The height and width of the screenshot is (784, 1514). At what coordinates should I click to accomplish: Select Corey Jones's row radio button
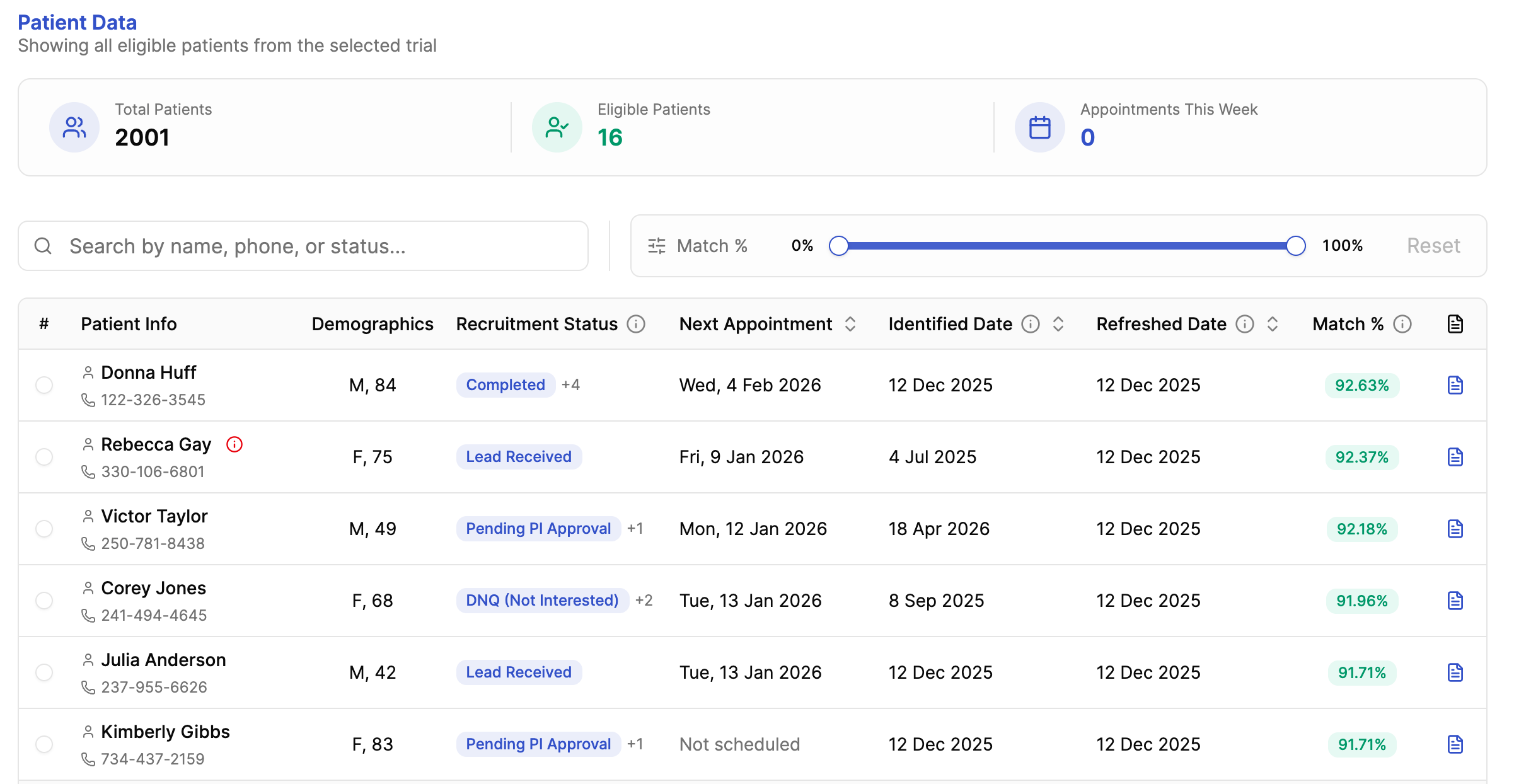pos(44,601)
